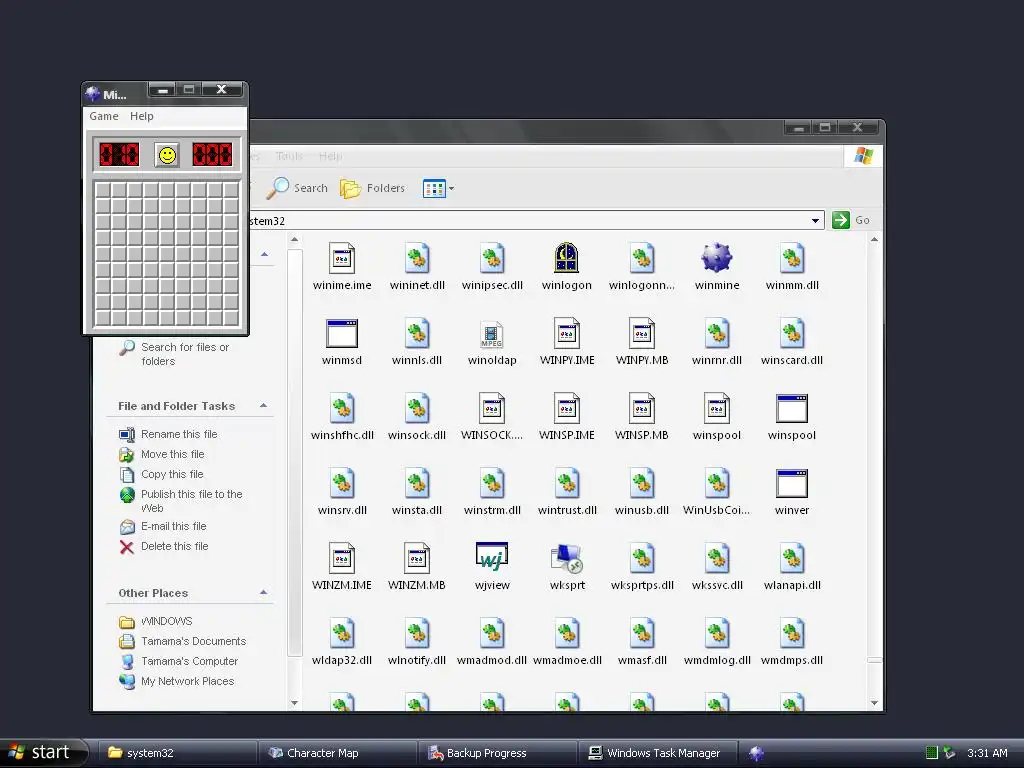Collapse the File and Folder Tasks section
Image resolution: width=1024 pixels, height=768 pixels.
click(263, 406)
